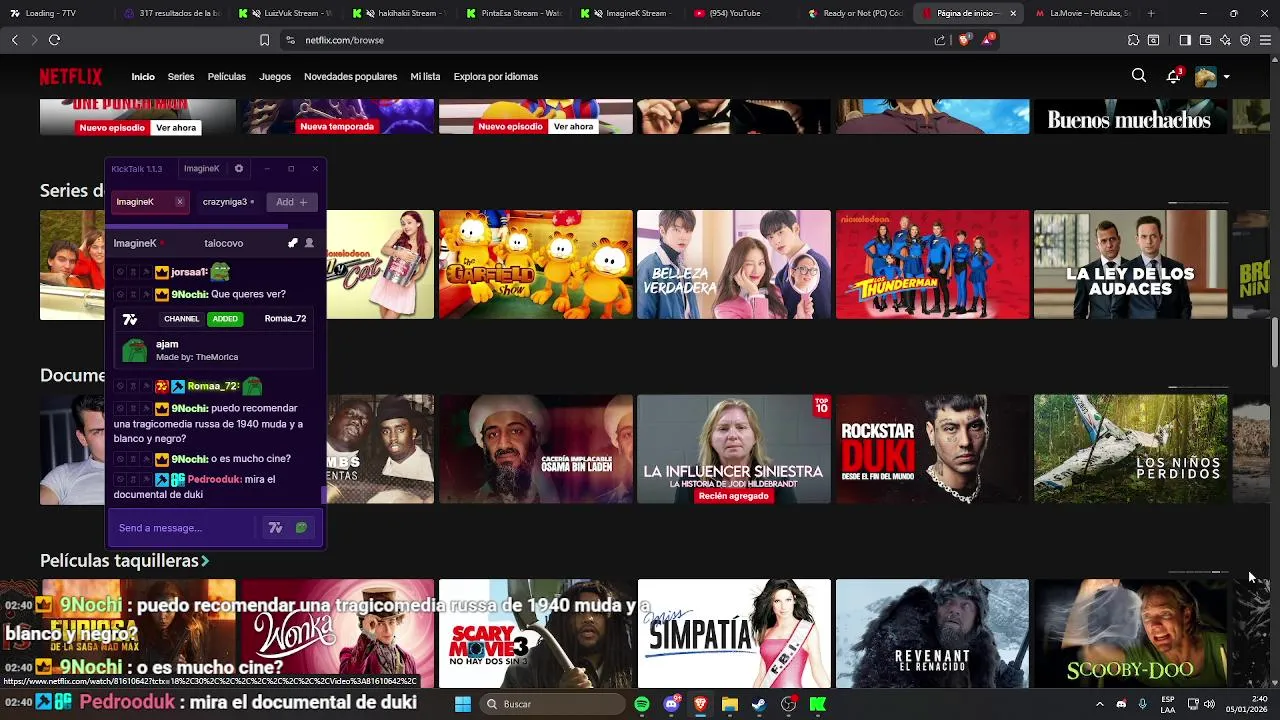Open Netflix profile avatar menu
This screenshot has height=720, width=1280.
tap(1205, 77)
